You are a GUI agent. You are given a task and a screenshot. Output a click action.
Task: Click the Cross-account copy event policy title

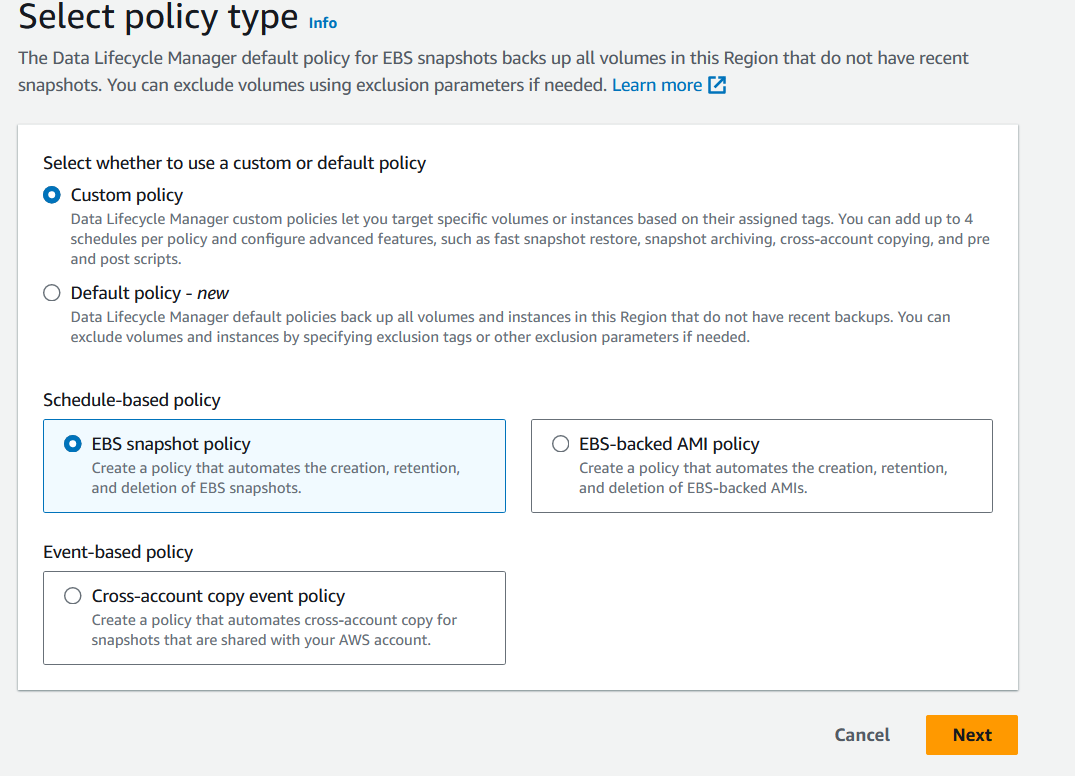click(x=218, y=596)
